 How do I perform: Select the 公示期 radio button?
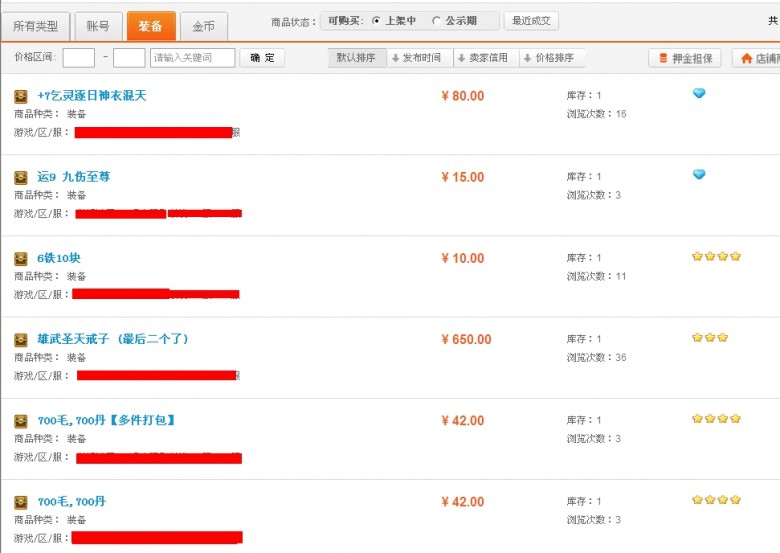click(x=436, y=21)
